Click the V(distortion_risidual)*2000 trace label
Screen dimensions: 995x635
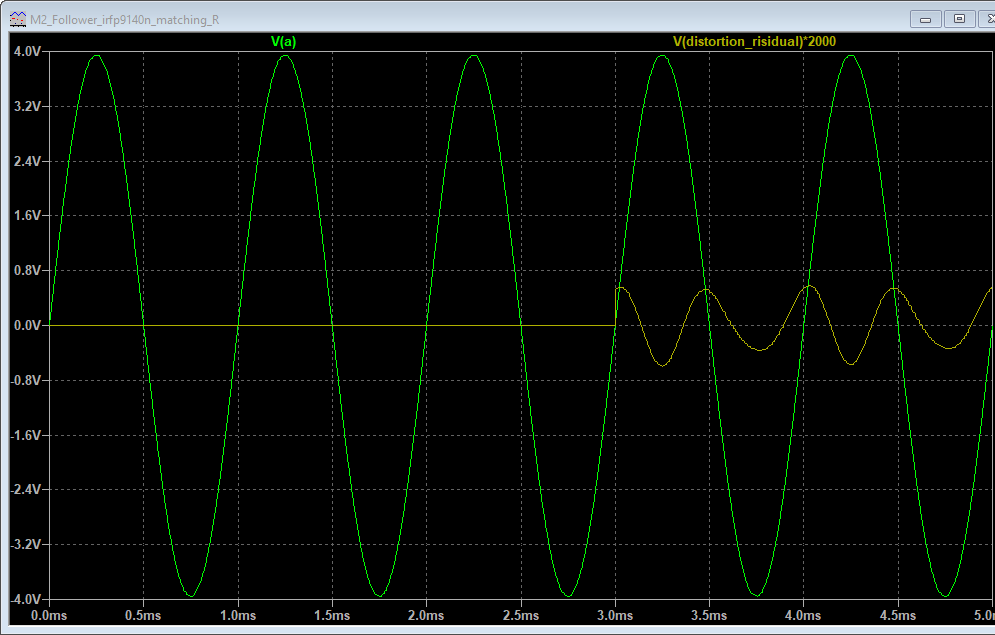pos(754,42)
